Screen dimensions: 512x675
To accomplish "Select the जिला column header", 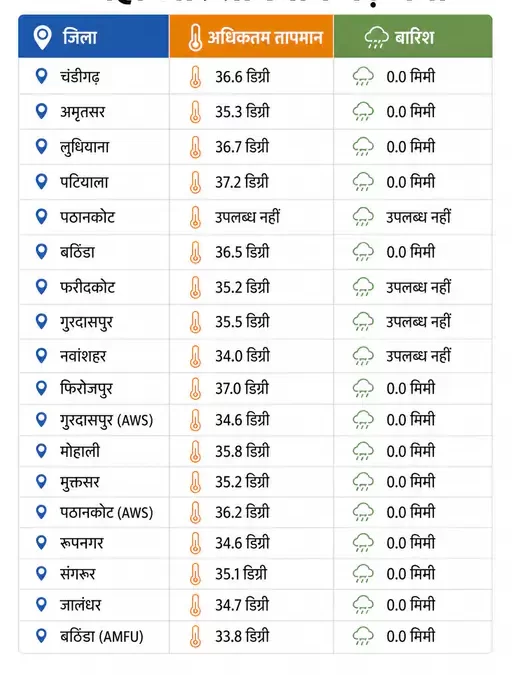I will (x=93, y=37).
